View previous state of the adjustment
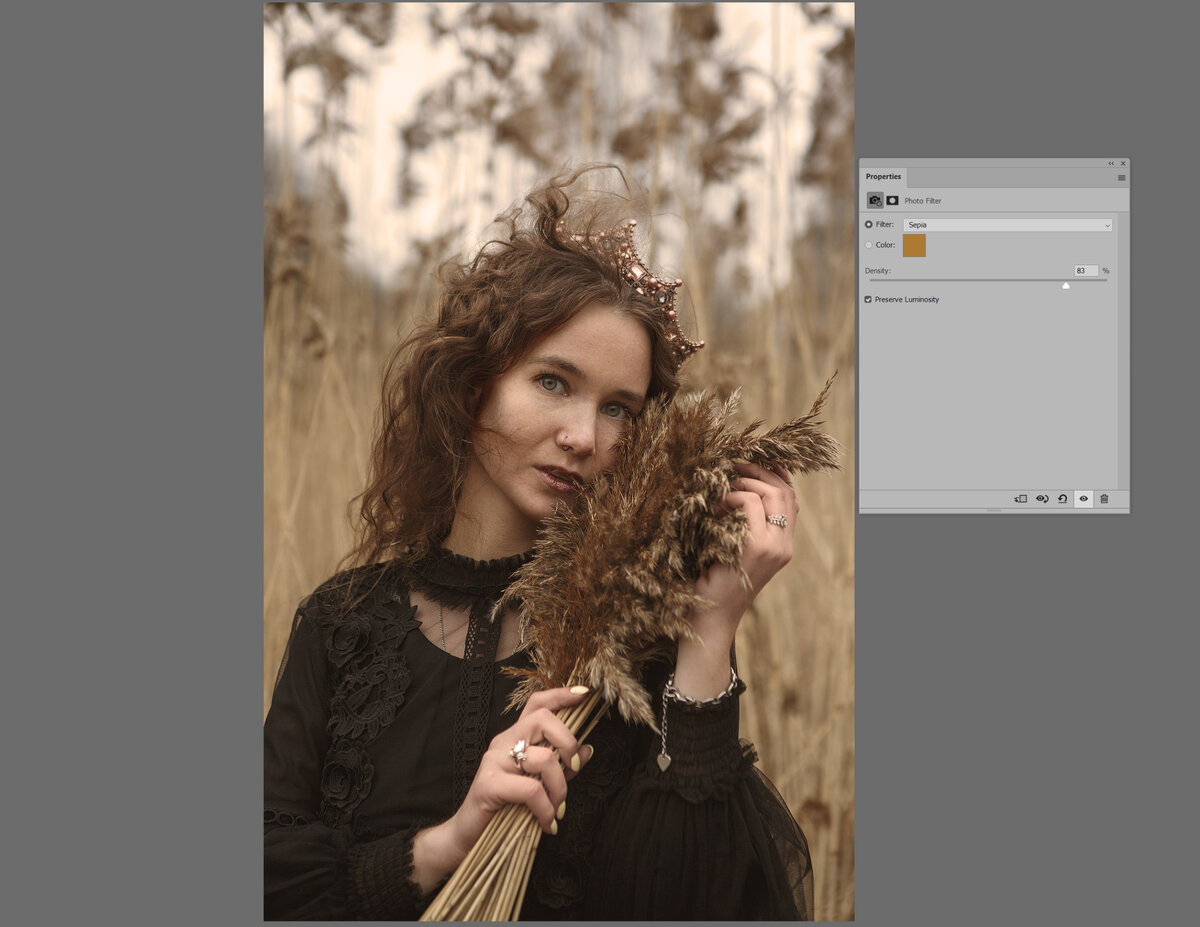Screen dimensions: 1200x927 coord(1041,498)
